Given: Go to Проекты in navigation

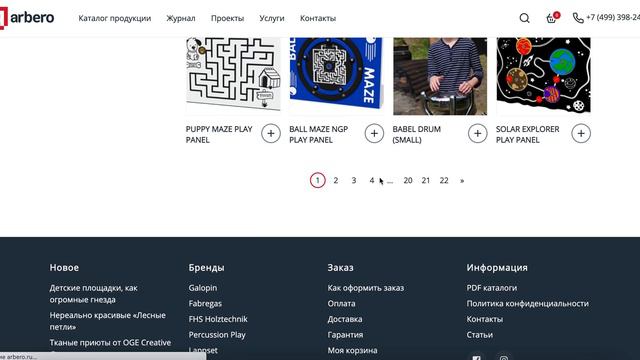Looking at the screenshot, I should coord(227,18).
